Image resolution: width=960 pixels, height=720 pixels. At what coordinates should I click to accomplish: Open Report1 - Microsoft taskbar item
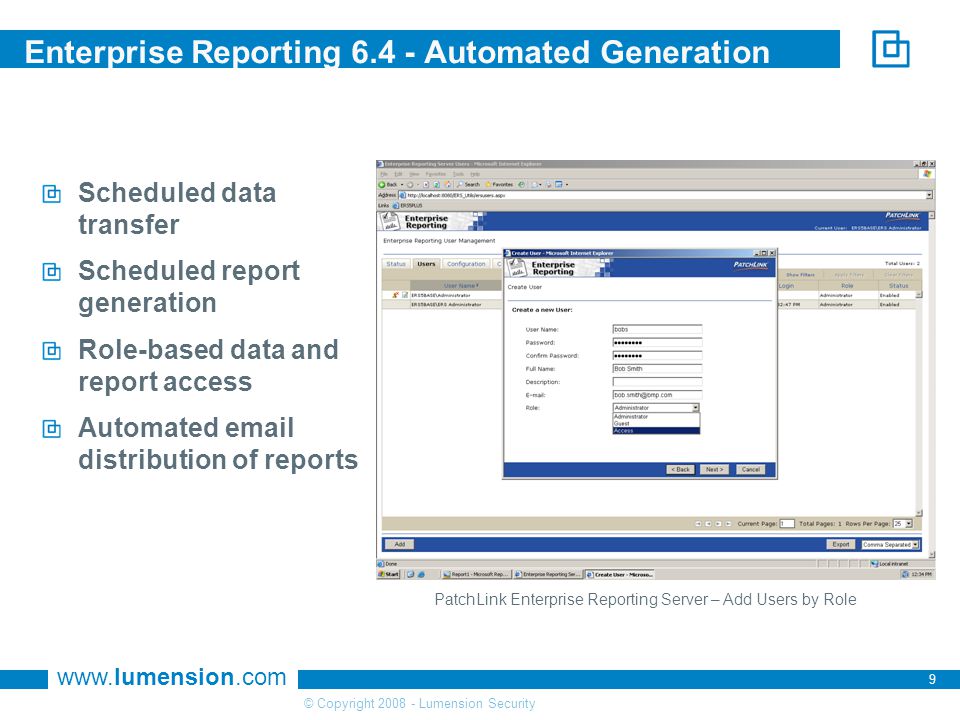click(x=476, y=574)
